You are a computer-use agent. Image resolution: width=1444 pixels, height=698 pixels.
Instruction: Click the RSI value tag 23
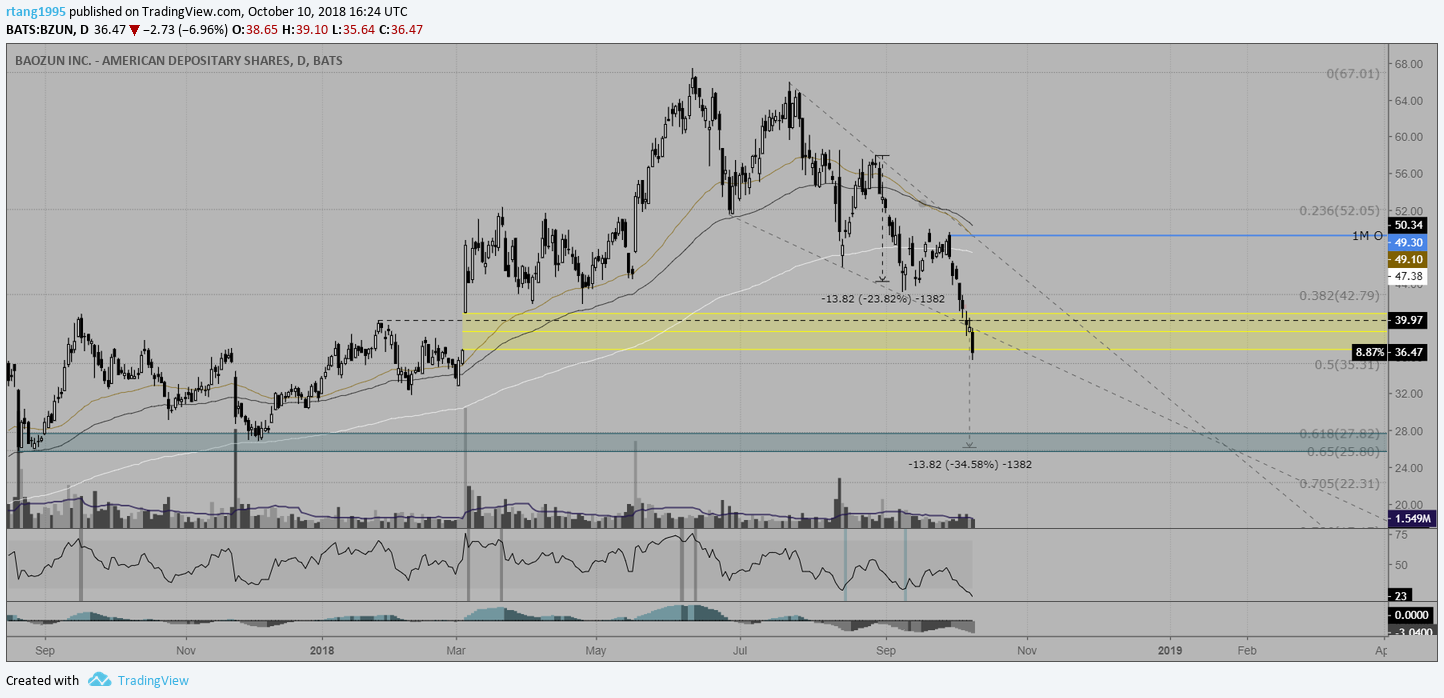[1402, 595]
